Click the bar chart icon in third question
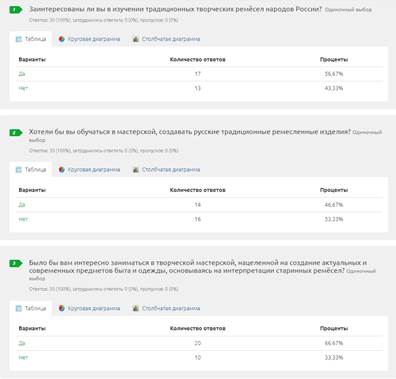Viewport: 396px width, 379px height. [135, 308]
